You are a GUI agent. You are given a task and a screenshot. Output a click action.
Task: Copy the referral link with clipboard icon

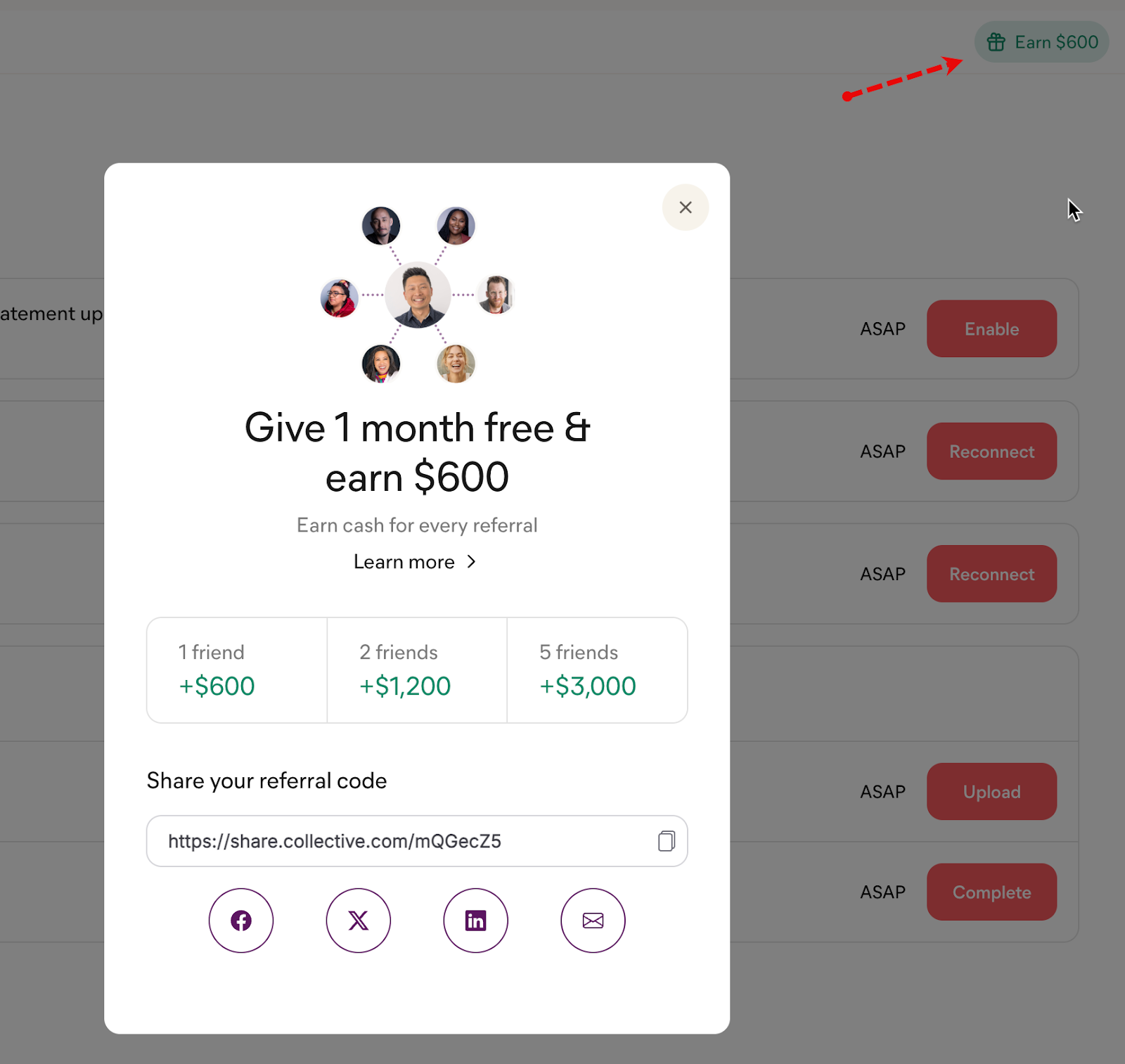click(x=667, y=841)
